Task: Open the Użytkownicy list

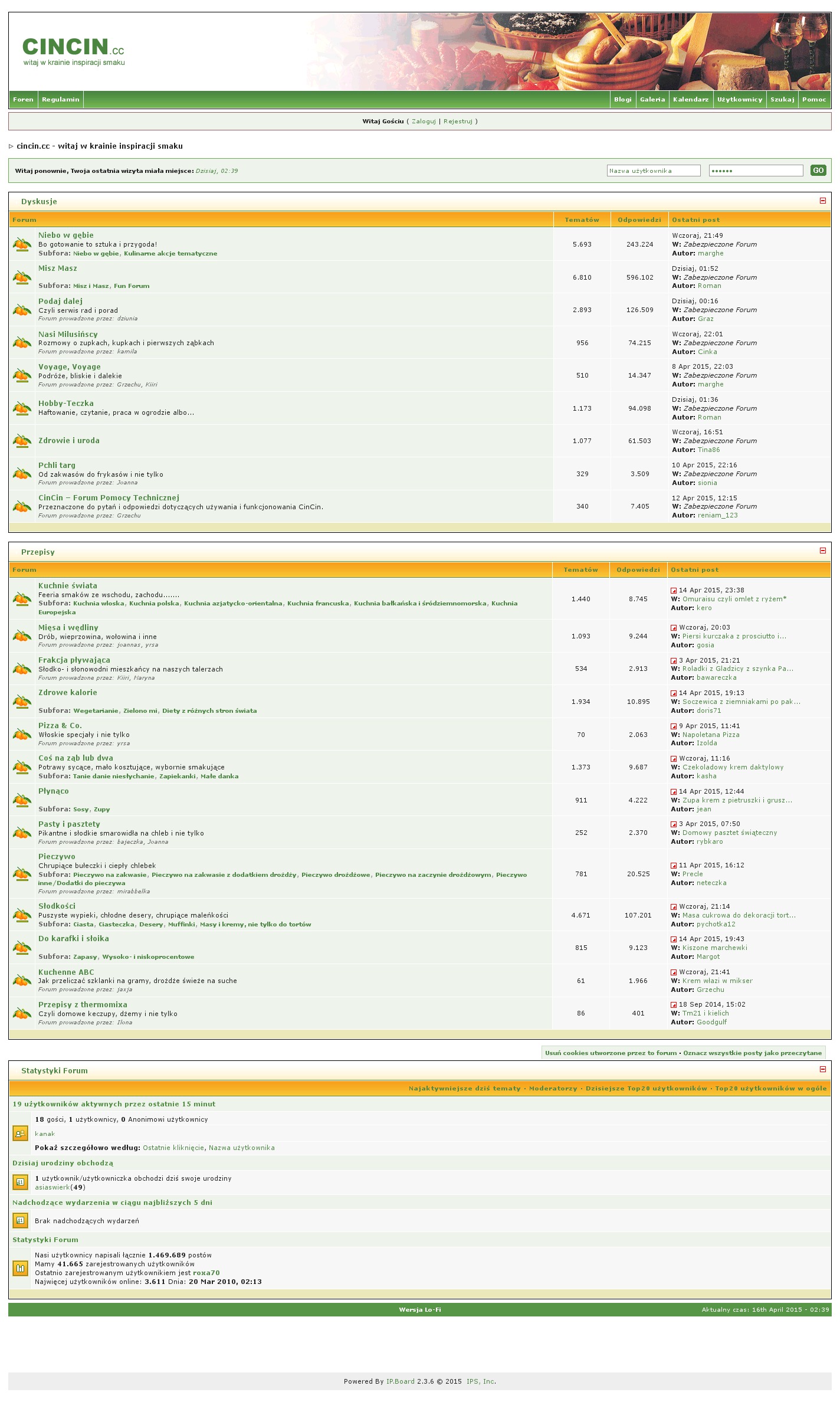Action: coord(740,99)
